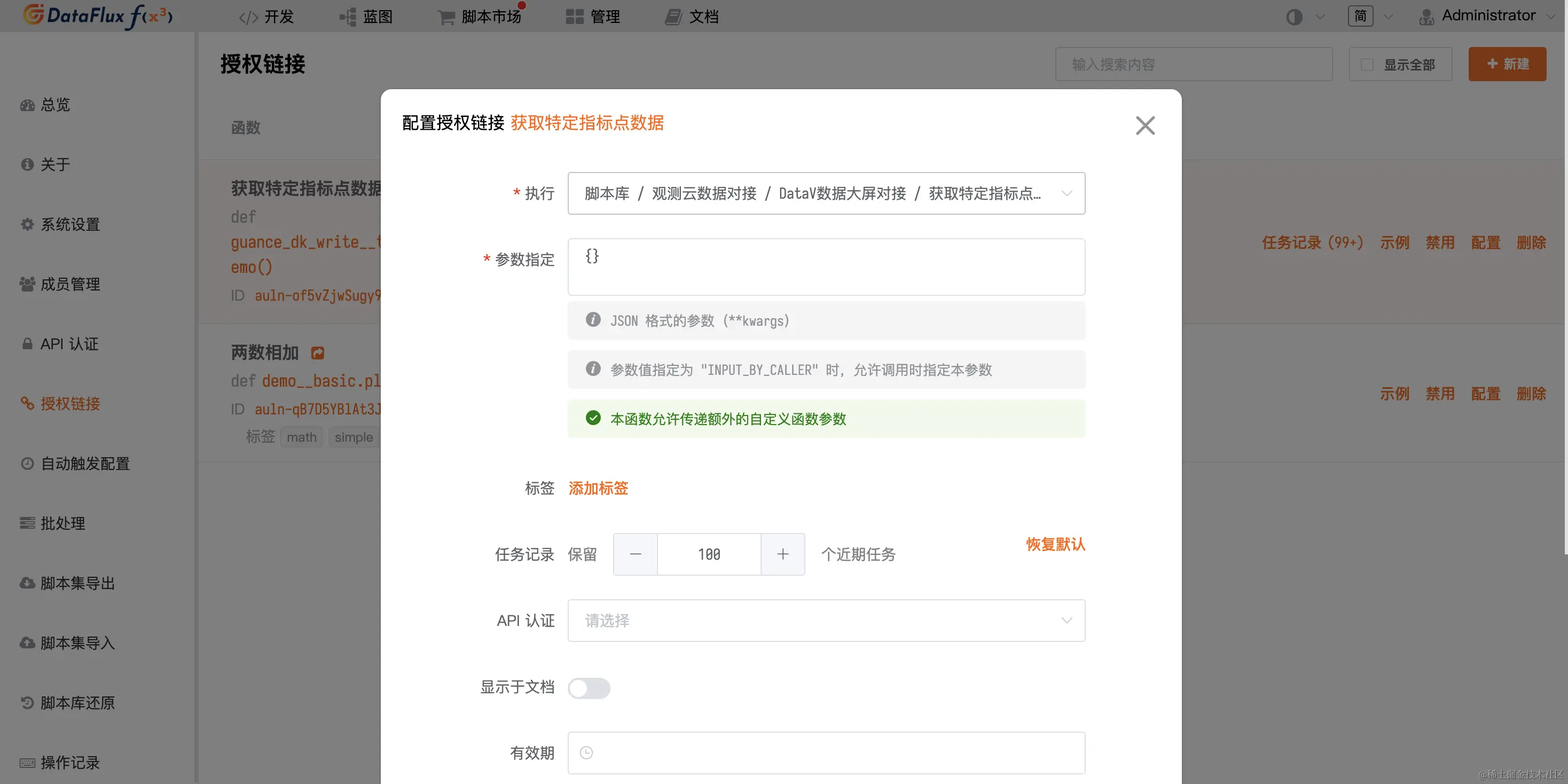
Task: Open the API 认证 select dropdown
Action: tap(826, 621)
